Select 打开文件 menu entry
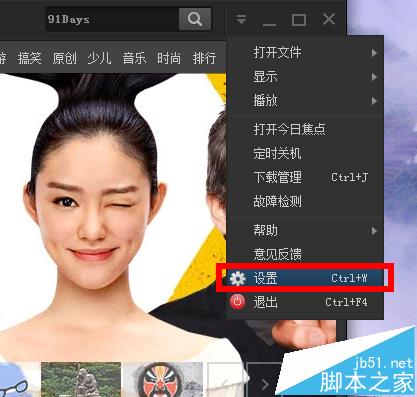 point(305,53)
